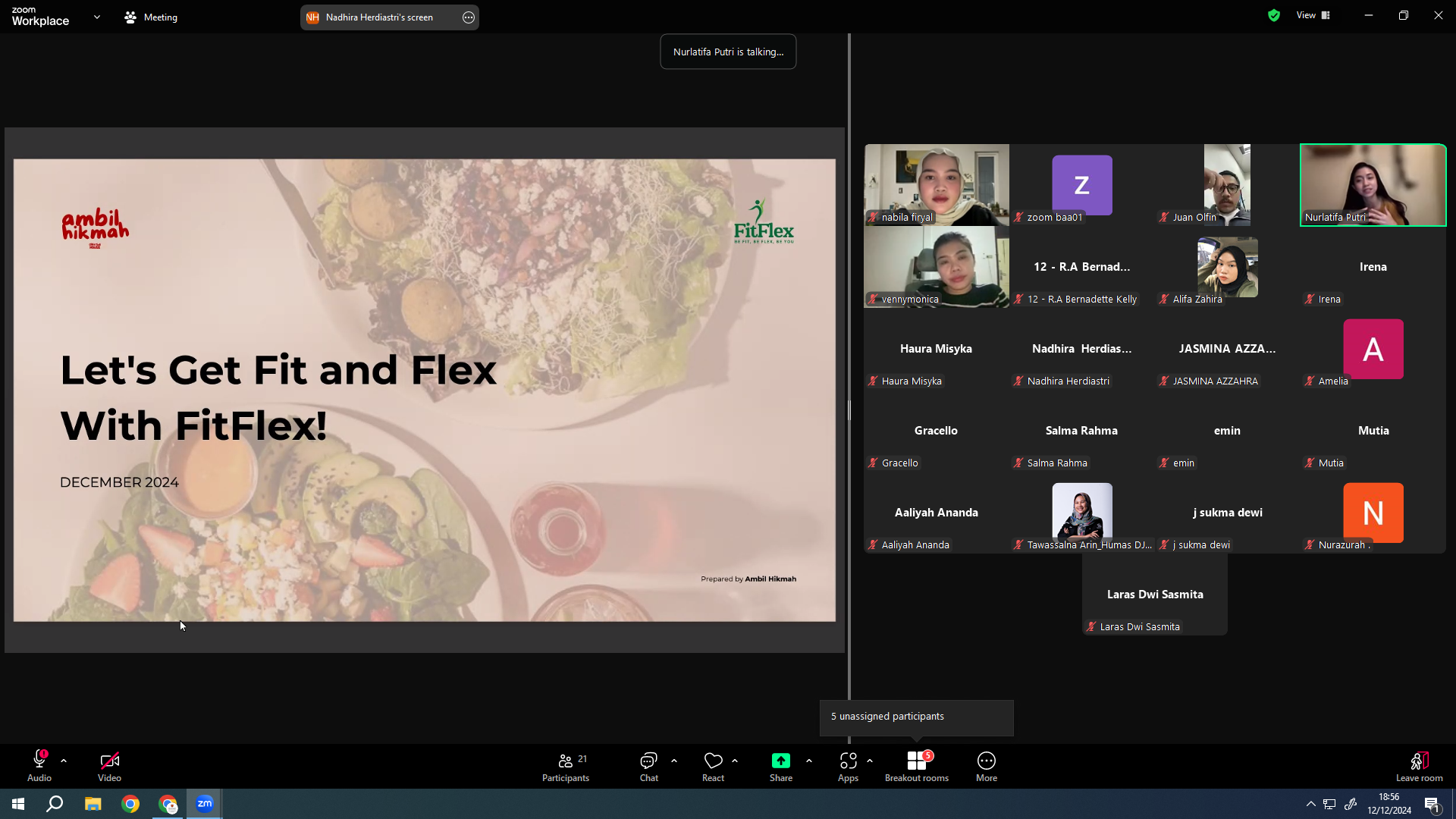Select the Salma Rahma tile

pos(1082,431)
